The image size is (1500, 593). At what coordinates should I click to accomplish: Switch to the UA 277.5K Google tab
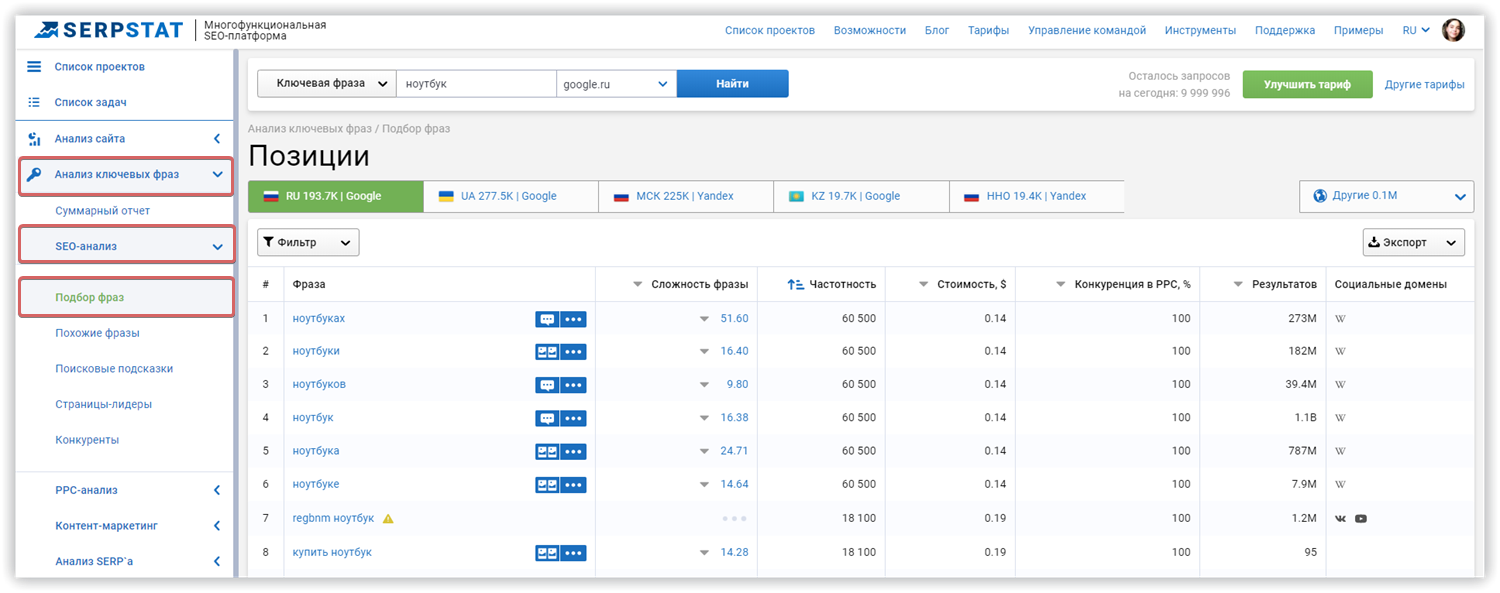(511, 197)
